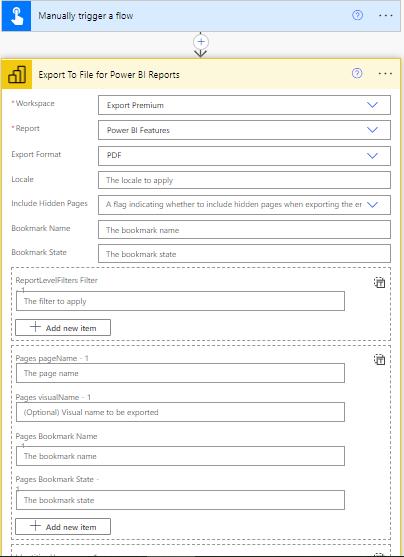Viewport: 404px width, 557px height.
Task: Click the manual trigger hand icon
Action: click(16, 16)
